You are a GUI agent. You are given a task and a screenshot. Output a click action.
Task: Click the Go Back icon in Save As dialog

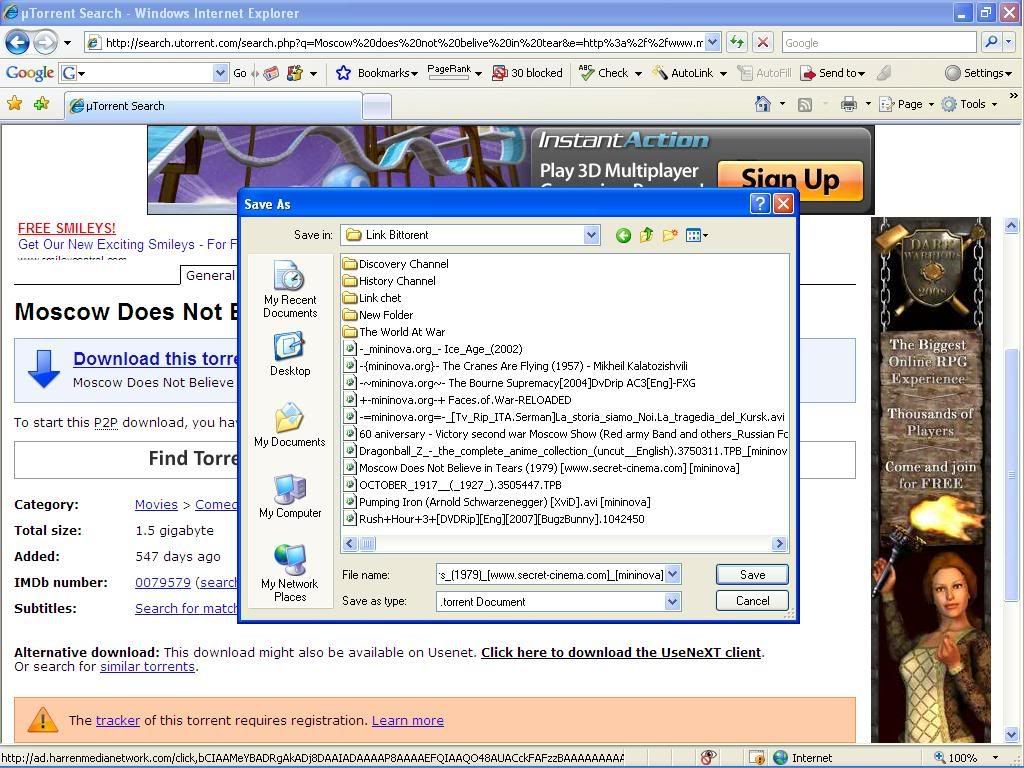[623, 235]
